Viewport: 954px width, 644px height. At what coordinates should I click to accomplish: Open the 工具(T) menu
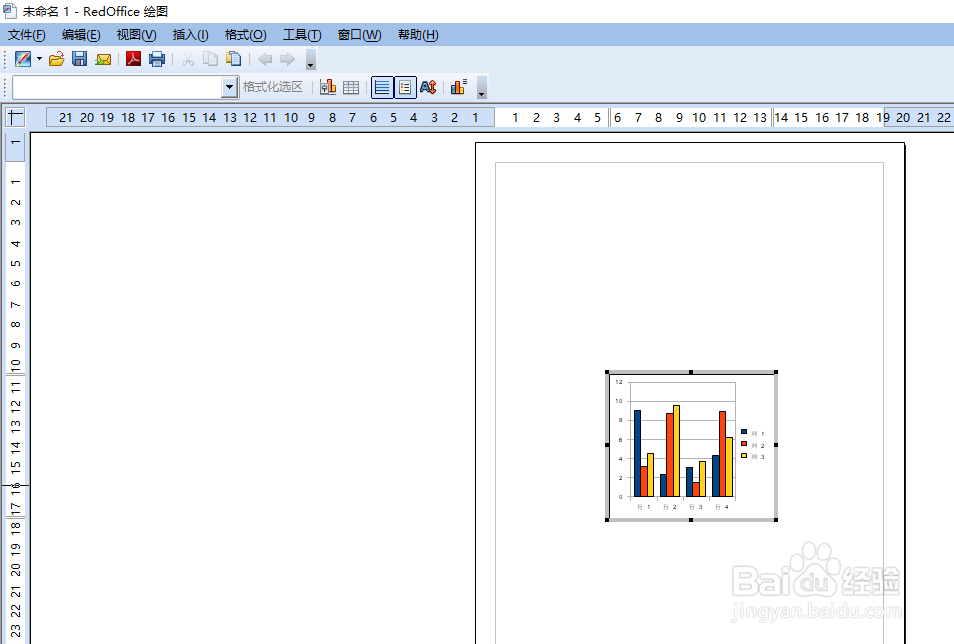point(302,35)
